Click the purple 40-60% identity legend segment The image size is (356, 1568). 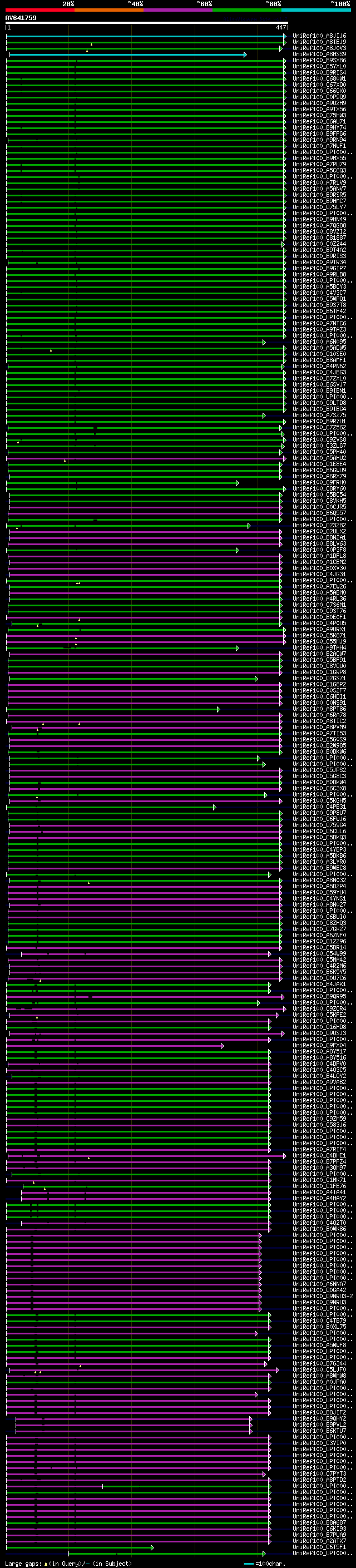pyautogui.click(x=179, y=10)
